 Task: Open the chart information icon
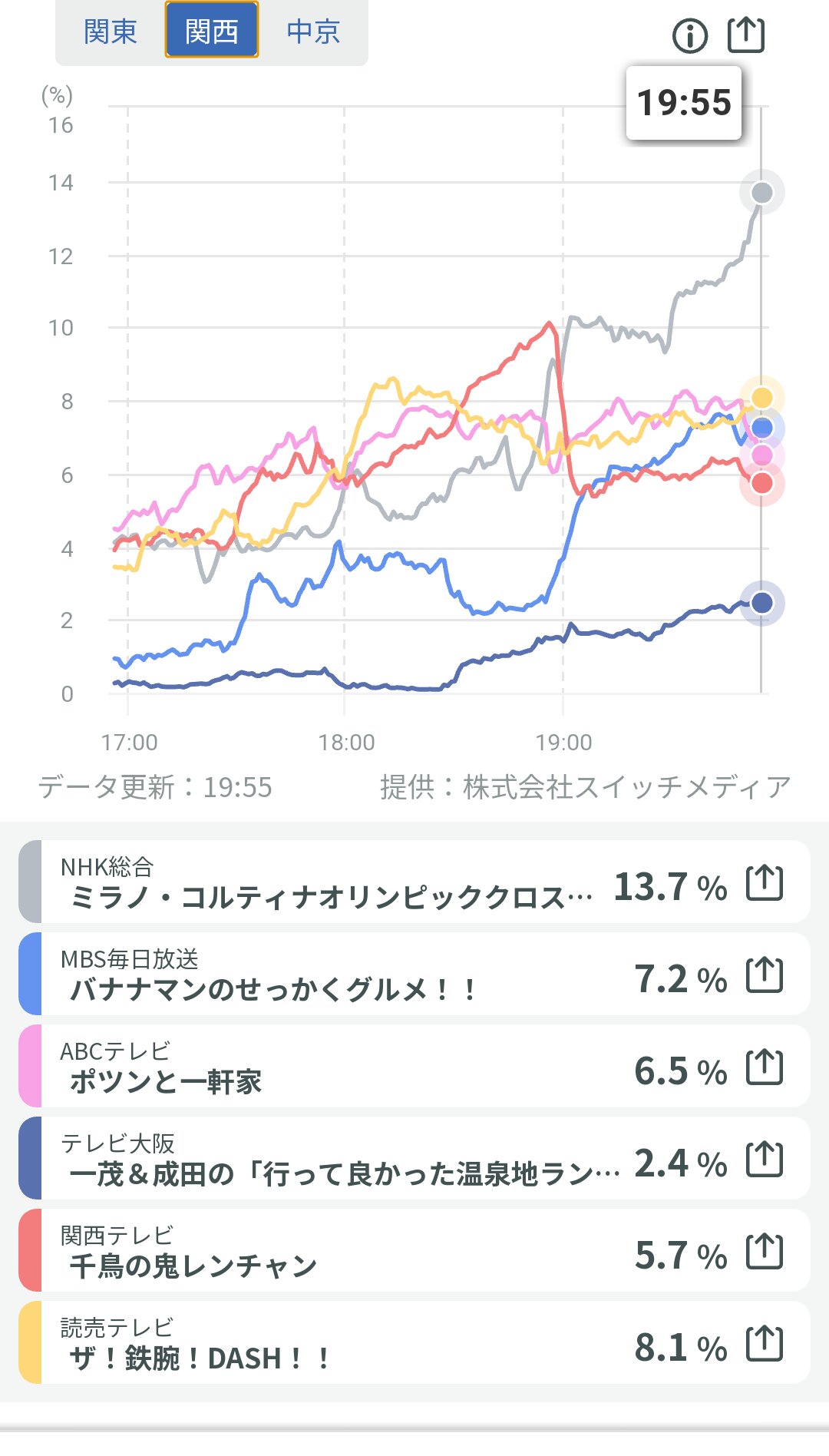[689, 35]
